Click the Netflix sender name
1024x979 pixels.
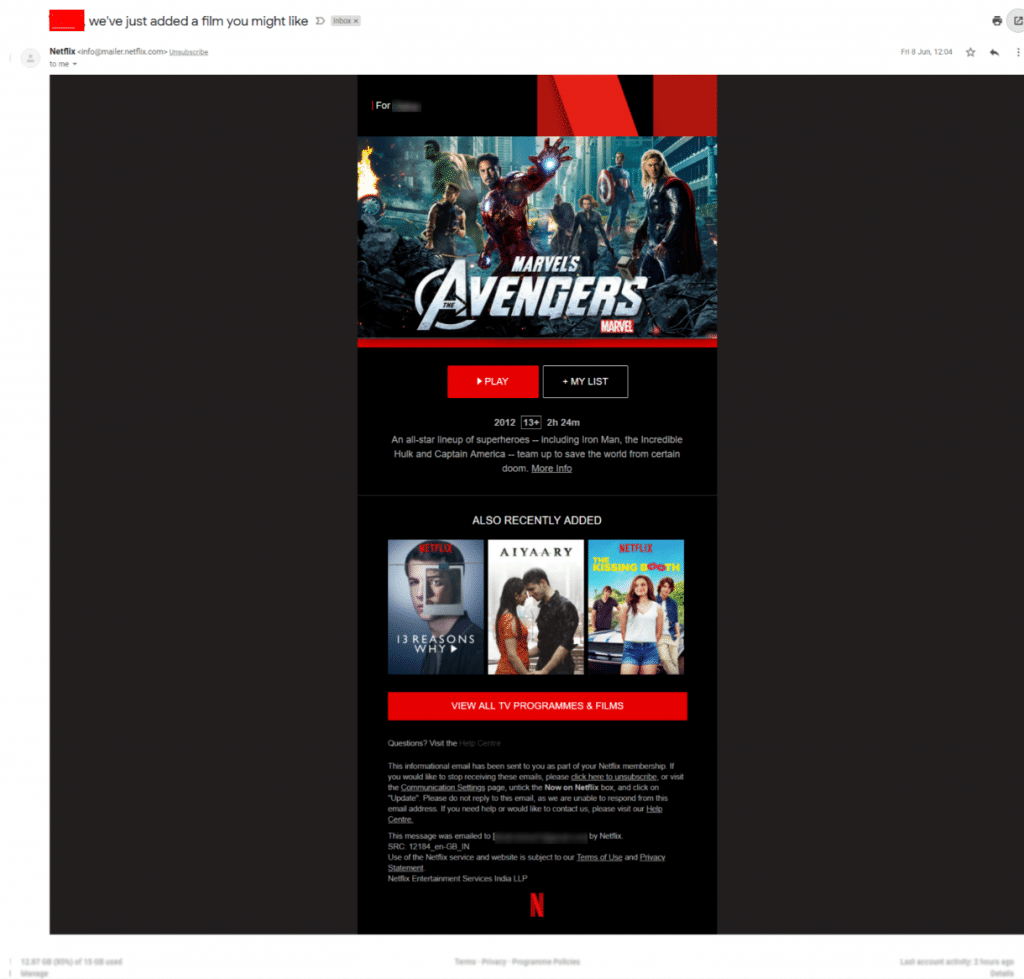(x=62, y=52)
